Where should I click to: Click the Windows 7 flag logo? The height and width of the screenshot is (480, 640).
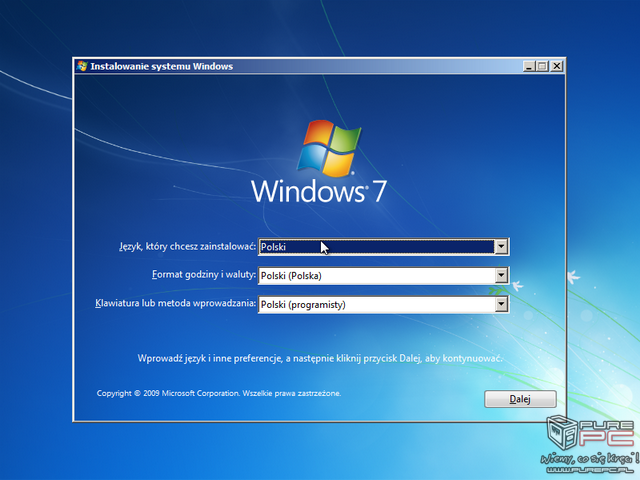[329, 149]
